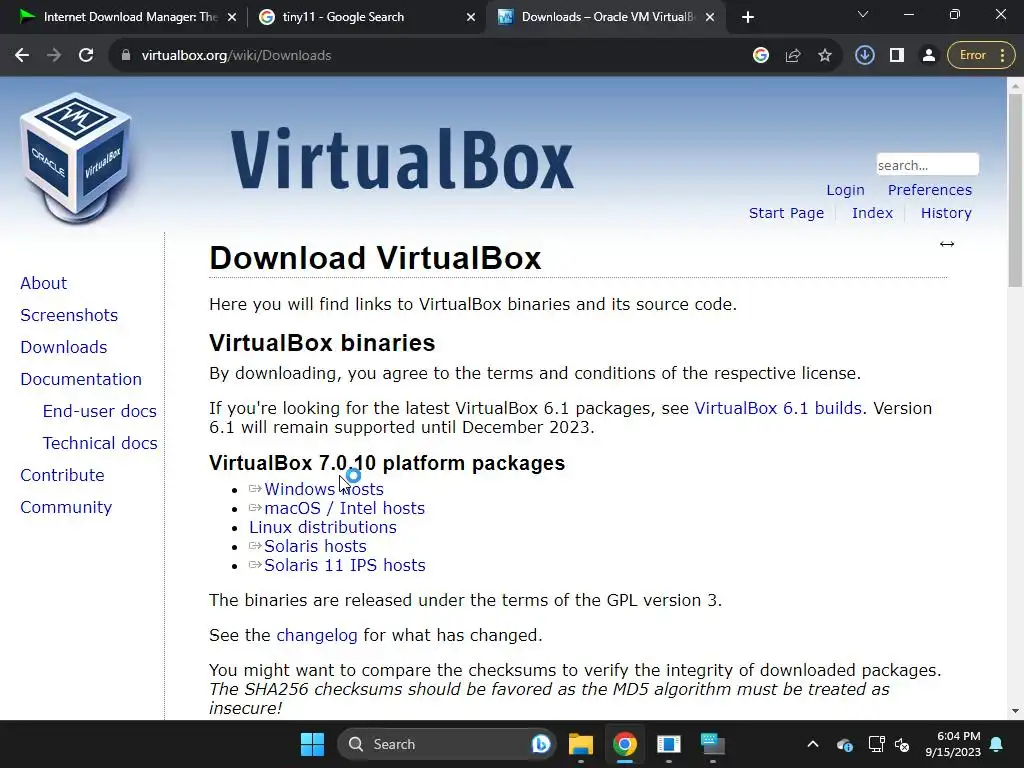Open File Explorer from the taskbar
Image resolution: width=1024 pixels, height=768 pixels.
coord(581,744)
